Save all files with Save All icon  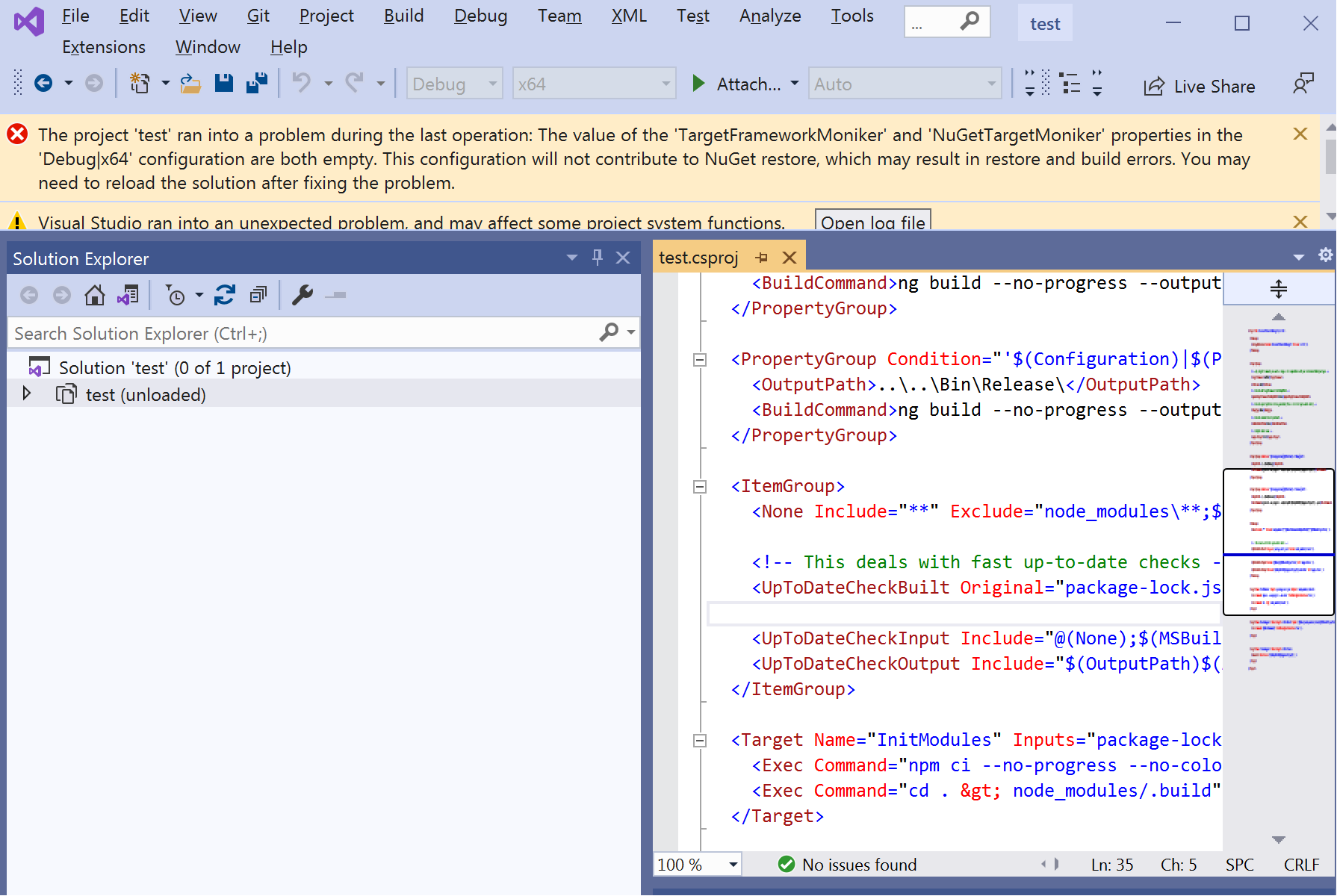point(256,83)
